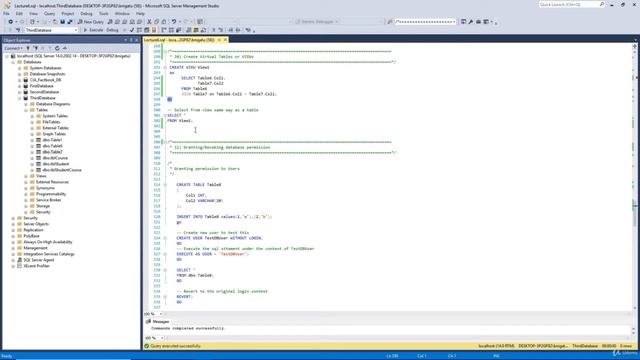
Task: Click the Display Estimated Execution Plan icon
Action: coord(139,30)
